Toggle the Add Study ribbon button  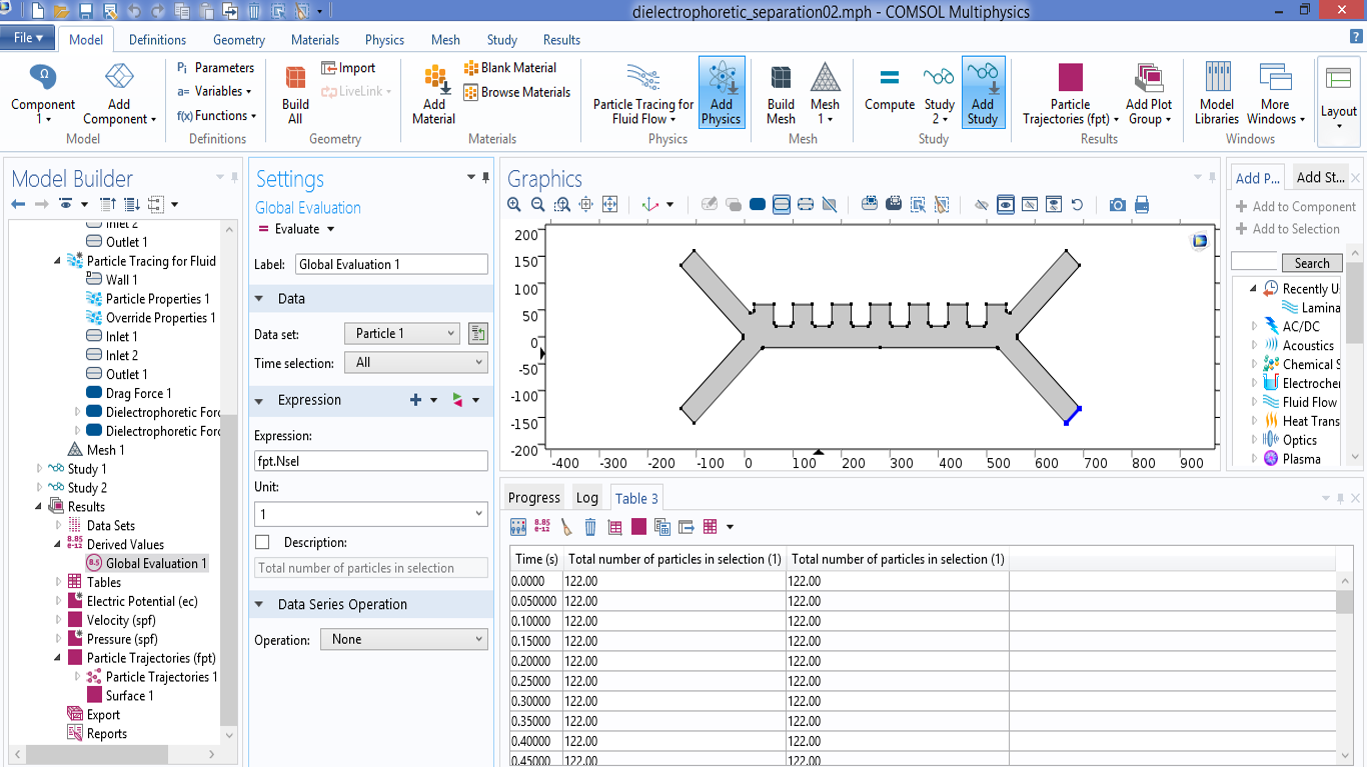[x=982, y=92]
